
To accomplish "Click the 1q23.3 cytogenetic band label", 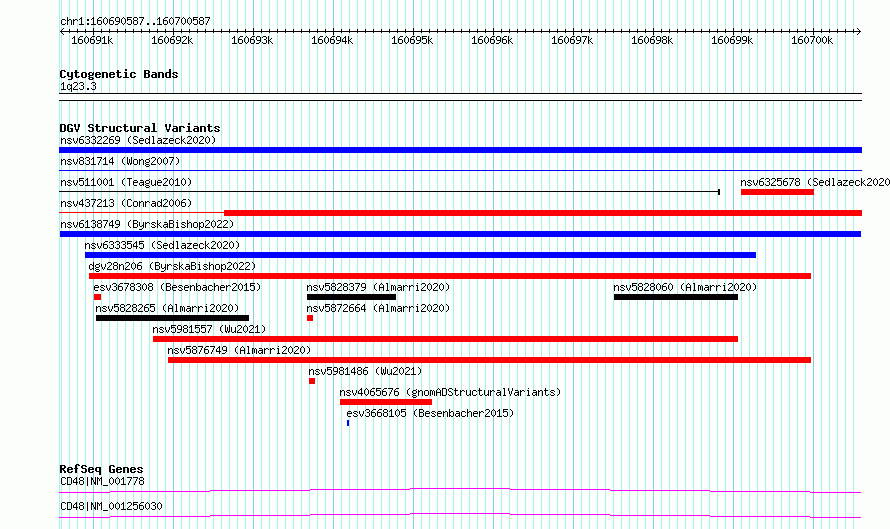I will point(78,87).
